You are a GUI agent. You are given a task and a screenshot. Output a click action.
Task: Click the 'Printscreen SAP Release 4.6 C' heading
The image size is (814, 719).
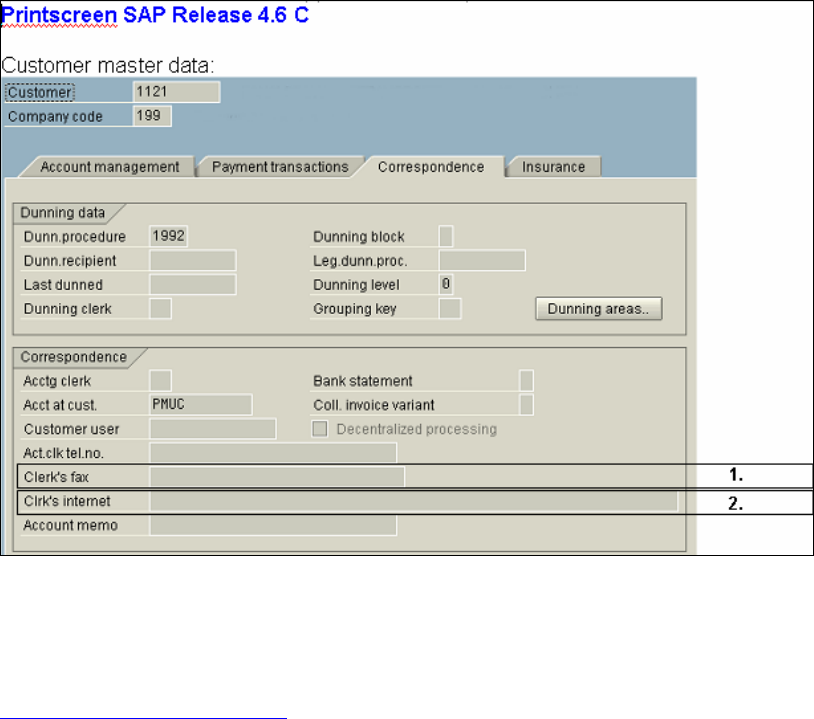coord(155,15)
